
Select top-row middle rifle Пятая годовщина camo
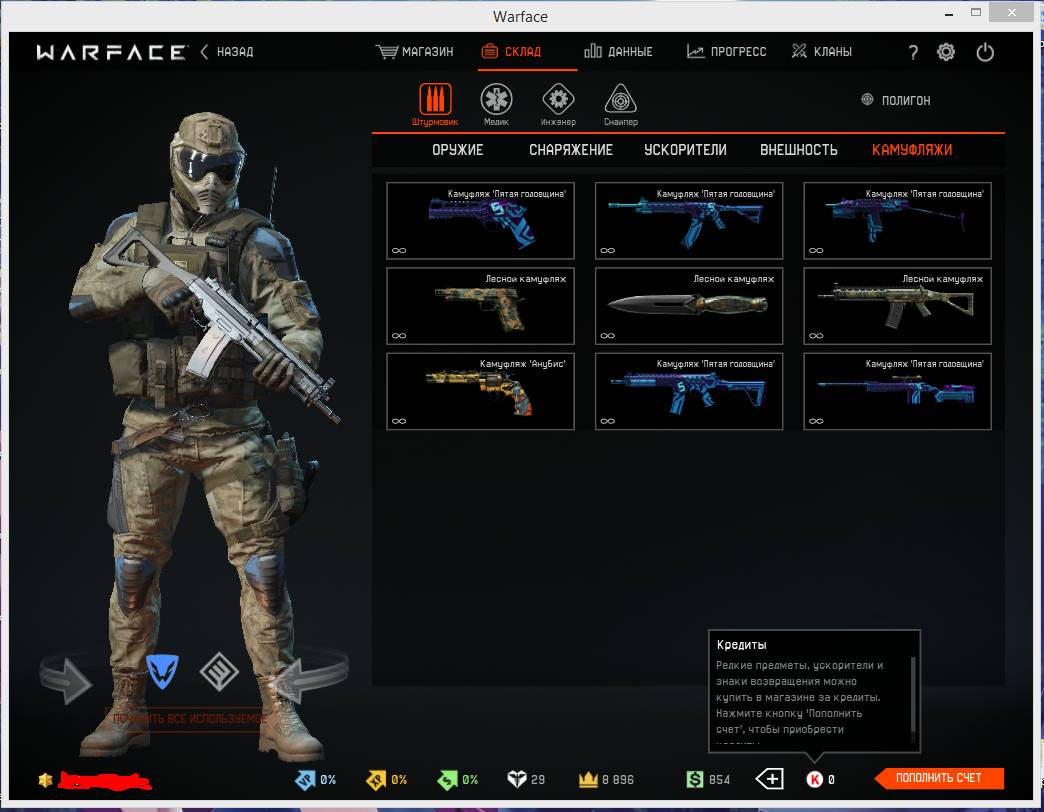[x=688, y=220]
